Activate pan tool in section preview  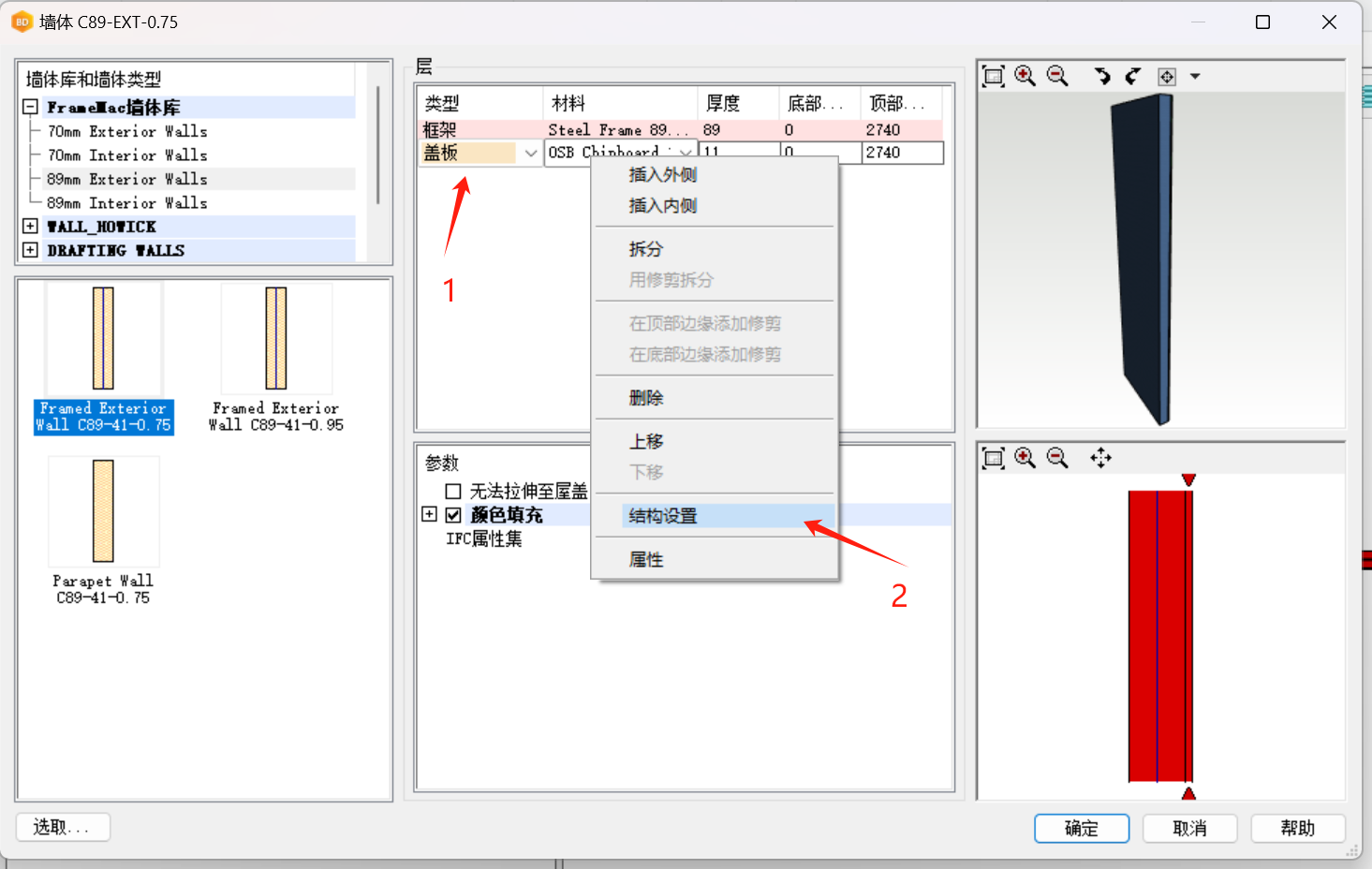[x=1101, y=457]
